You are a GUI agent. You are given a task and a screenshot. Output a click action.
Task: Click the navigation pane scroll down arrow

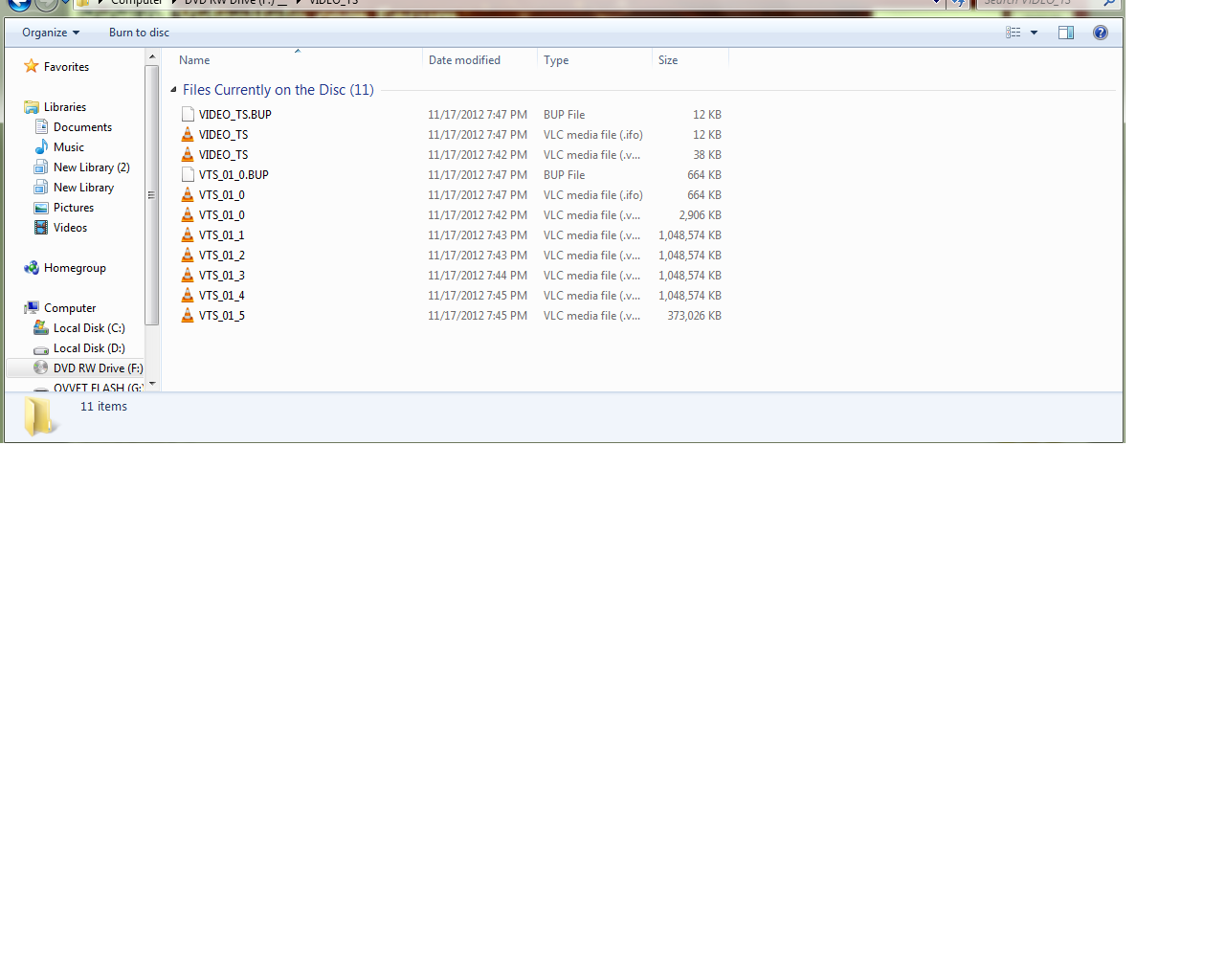[152, 384]
